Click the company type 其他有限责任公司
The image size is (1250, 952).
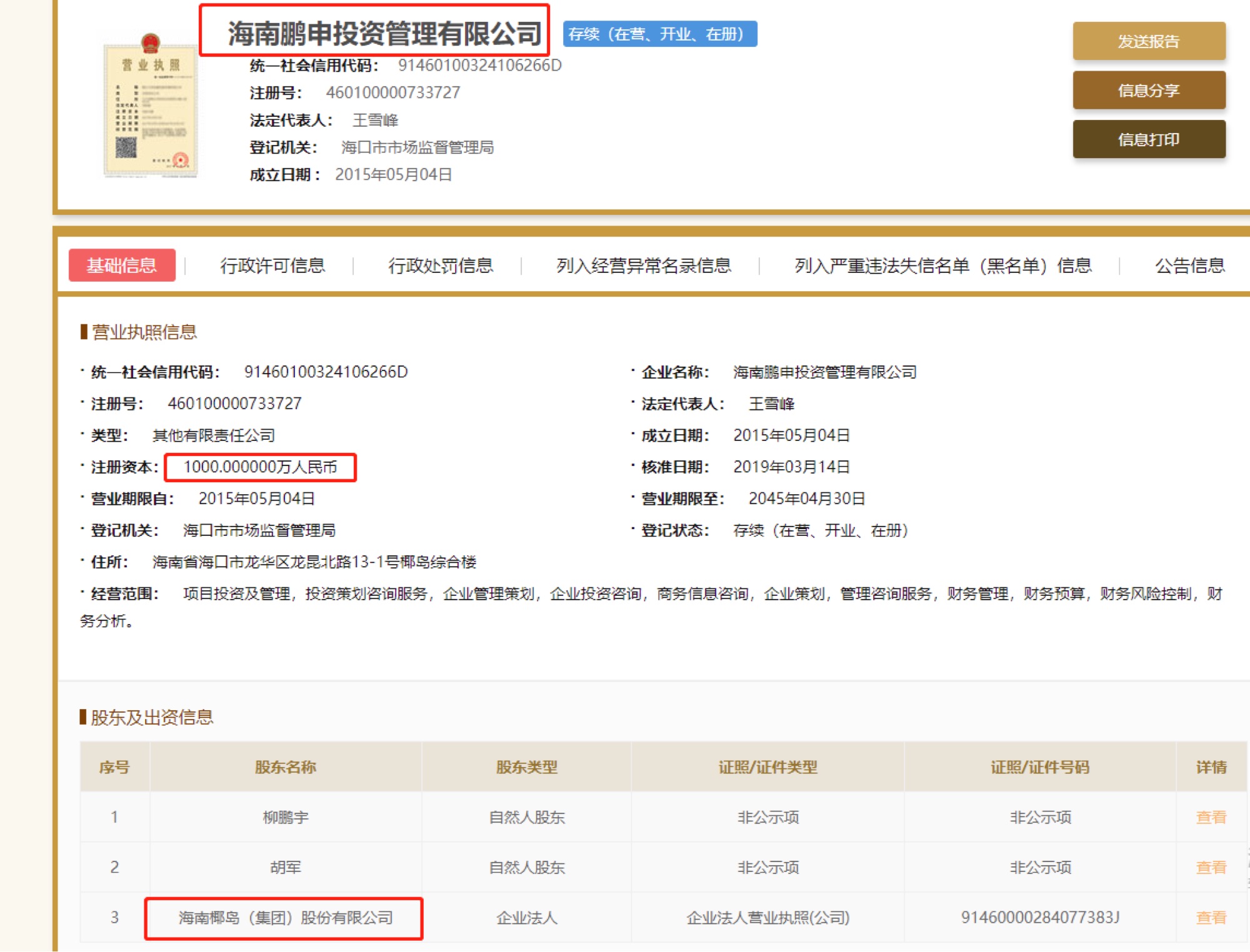[x=214, y=435]
